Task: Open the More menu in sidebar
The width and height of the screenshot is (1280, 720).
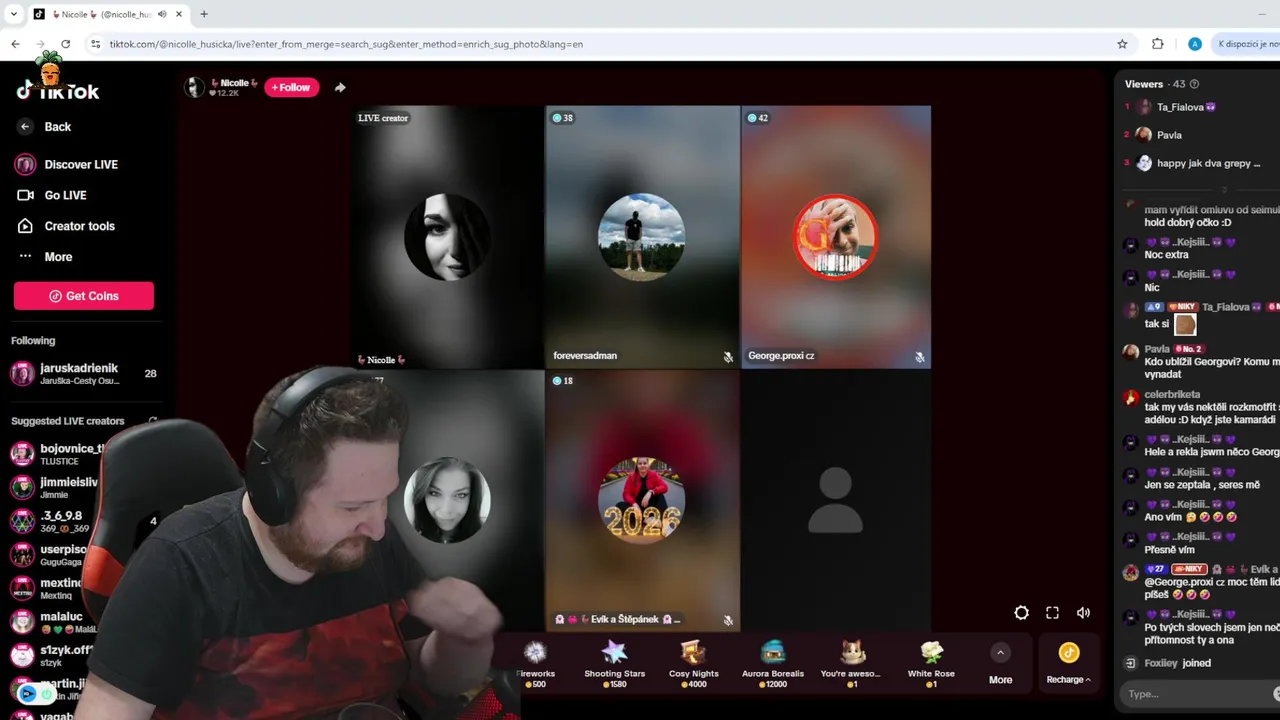Action: 46,257
